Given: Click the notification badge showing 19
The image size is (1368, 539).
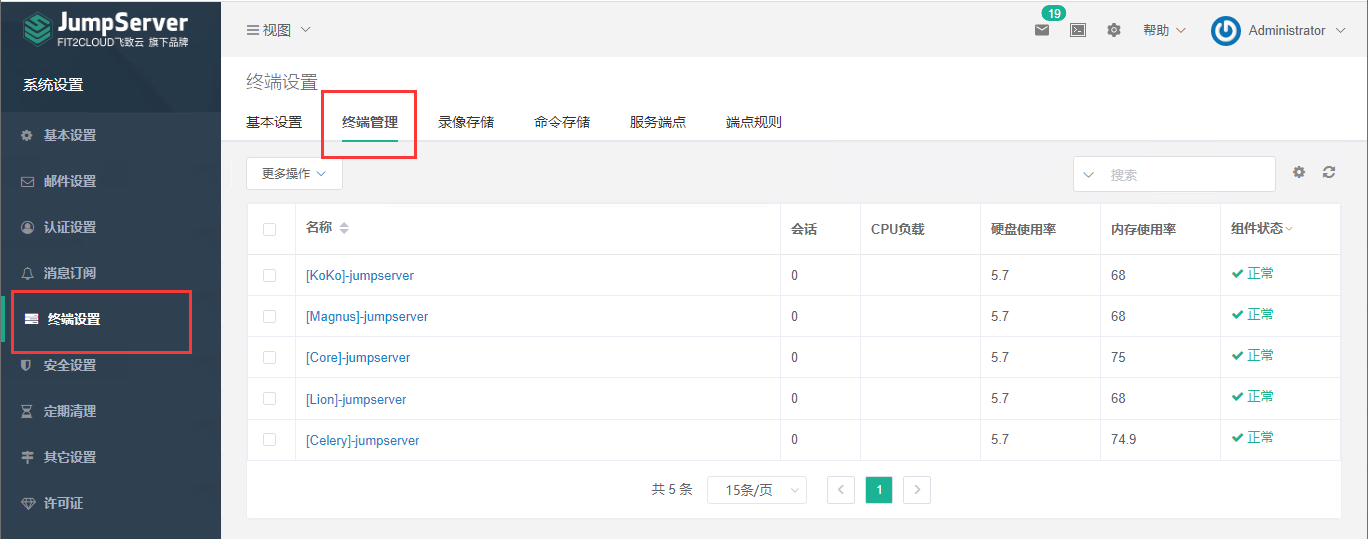Looking at the screenshot, I should click(x=1054, y=13).
